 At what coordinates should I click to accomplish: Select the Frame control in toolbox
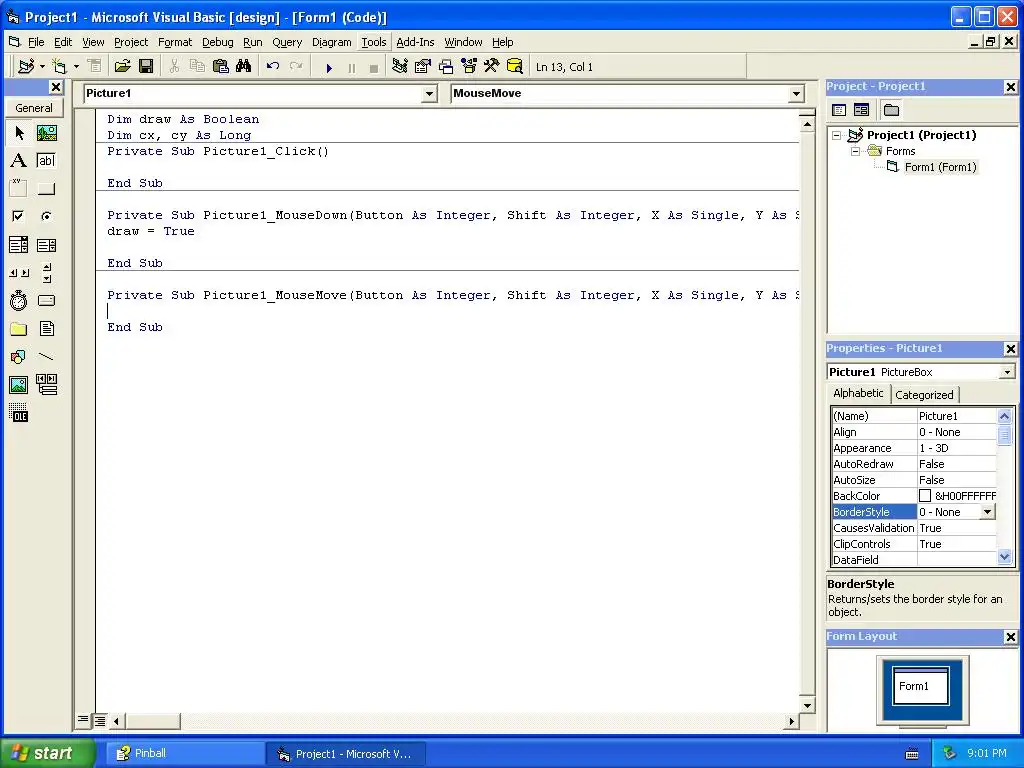[x=19, y=189]
